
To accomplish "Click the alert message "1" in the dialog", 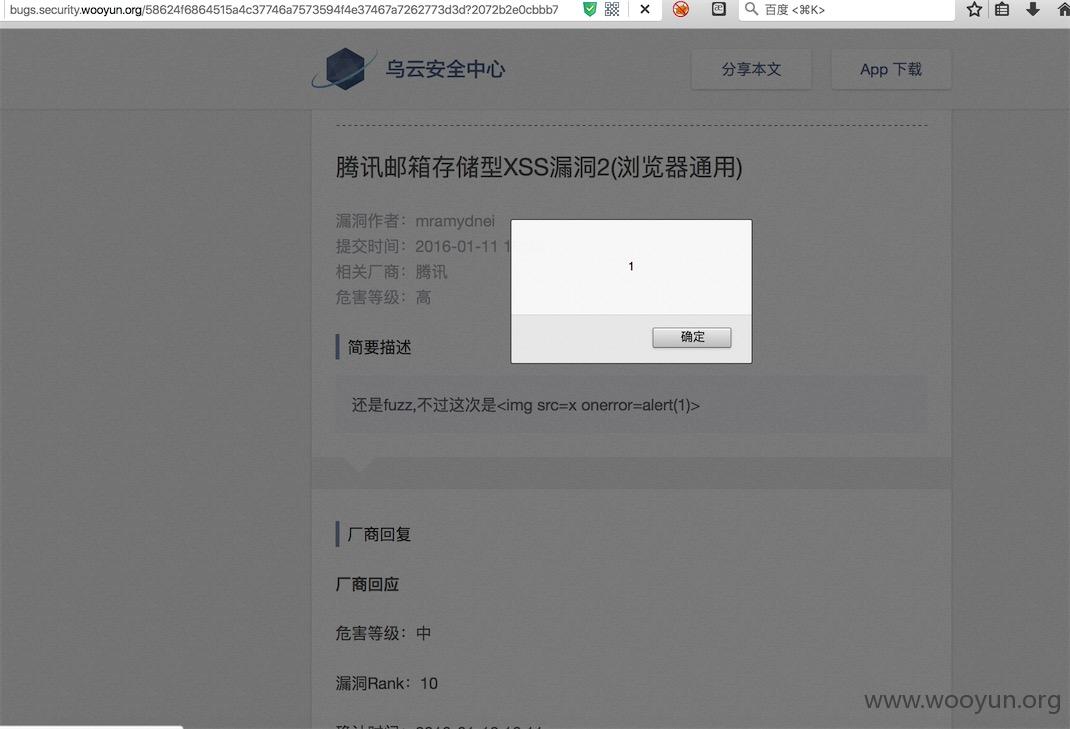I will click(631, 266).
